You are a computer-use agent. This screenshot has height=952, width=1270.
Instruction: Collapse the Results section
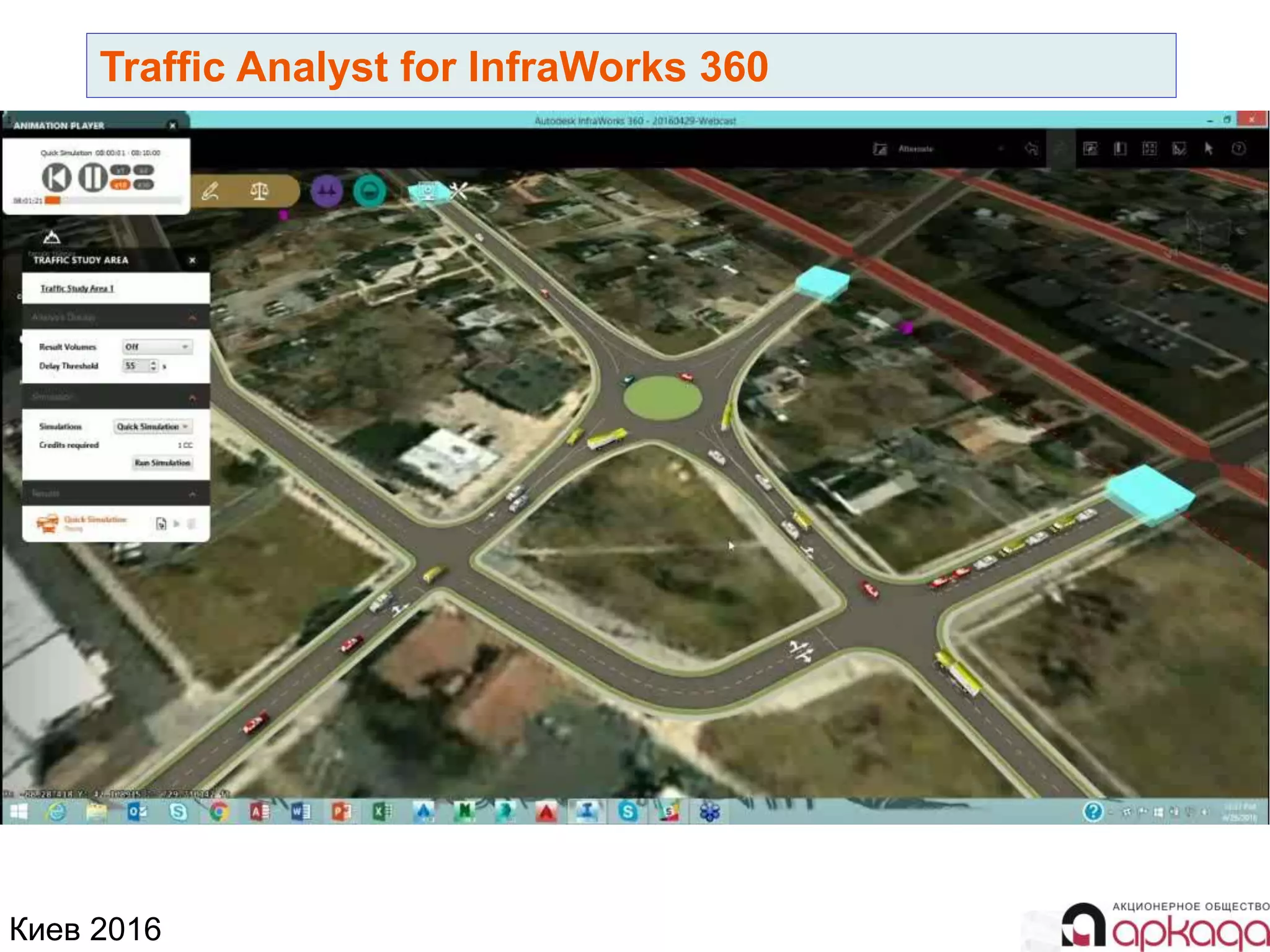pos(192,494)
